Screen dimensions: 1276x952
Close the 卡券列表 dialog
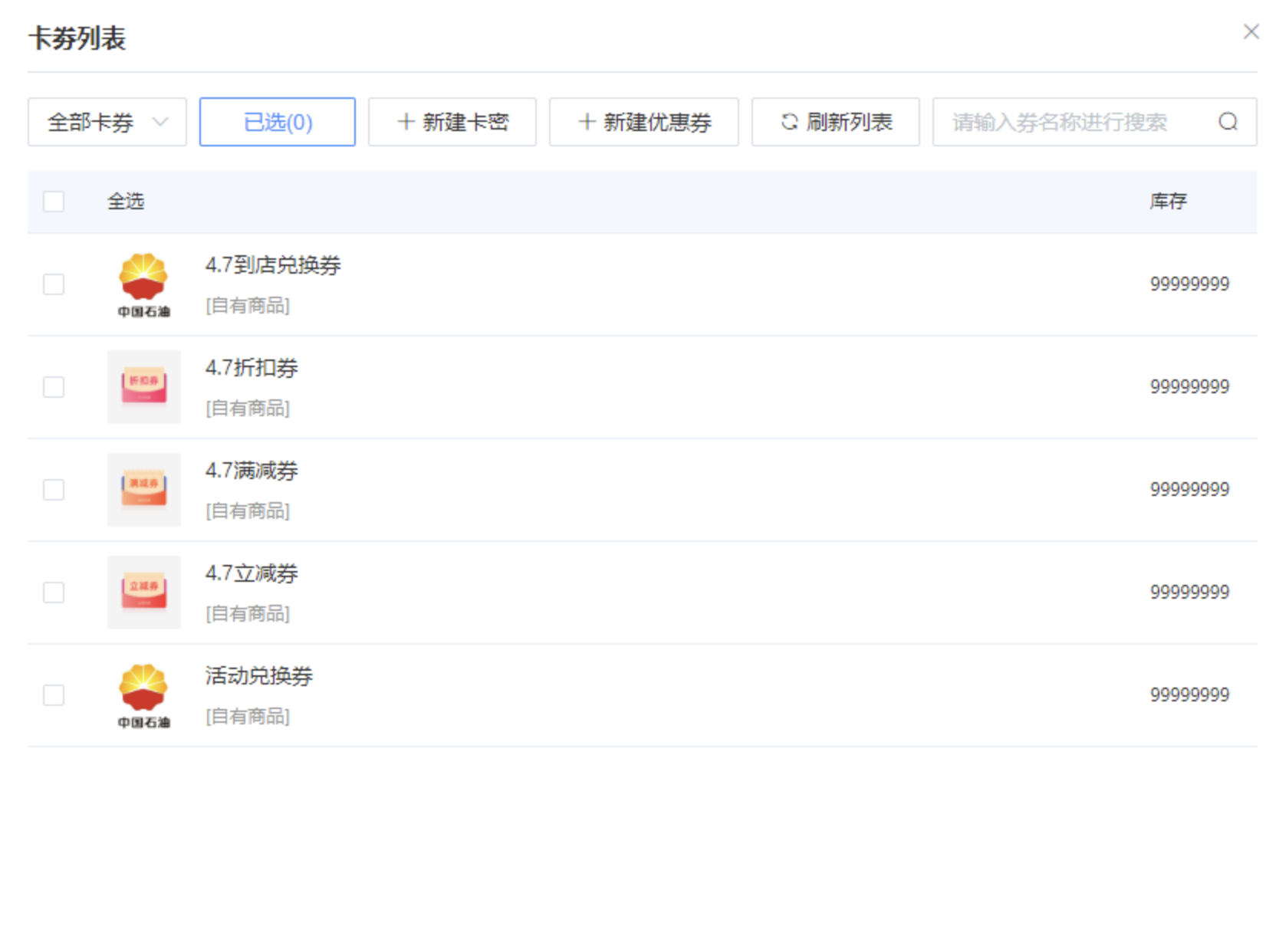(1251, 31)
